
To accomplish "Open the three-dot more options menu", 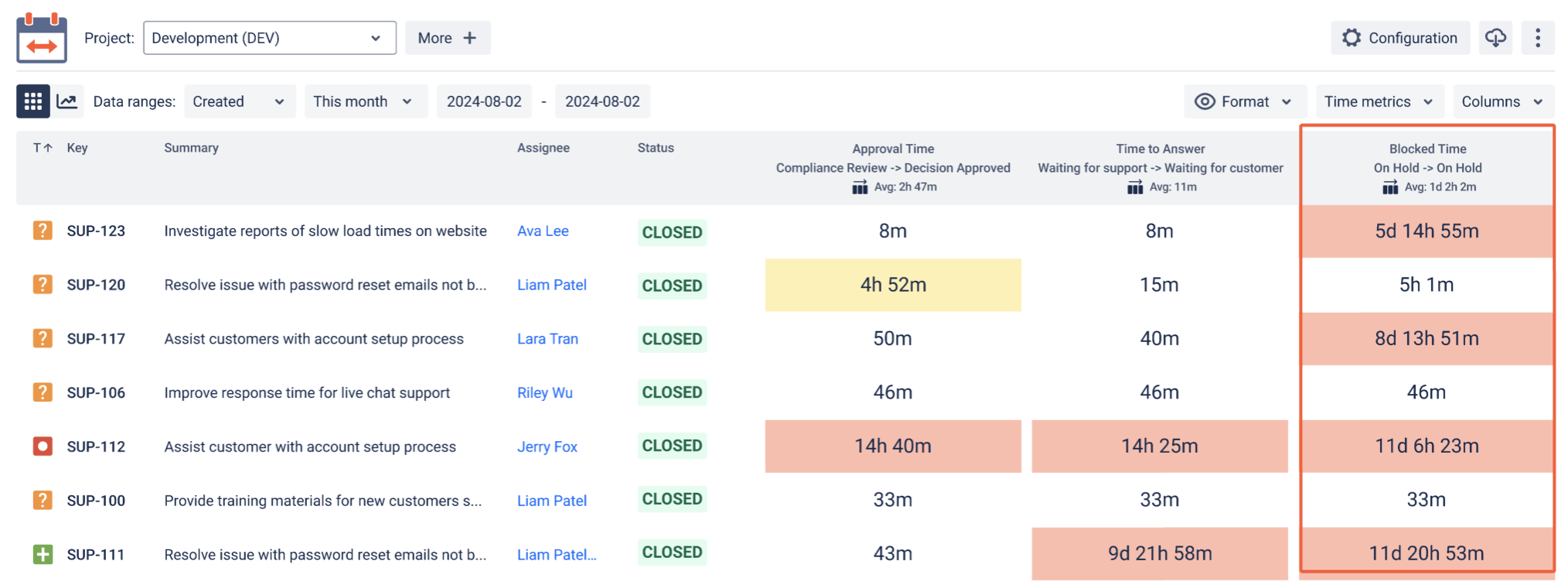I will coord(1538,38).
